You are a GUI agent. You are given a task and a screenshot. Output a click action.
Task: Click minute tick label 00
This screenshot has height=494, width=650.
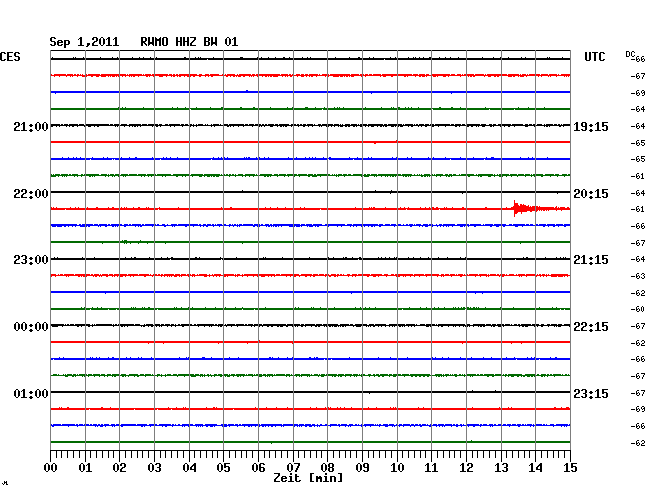click(51, 468)
